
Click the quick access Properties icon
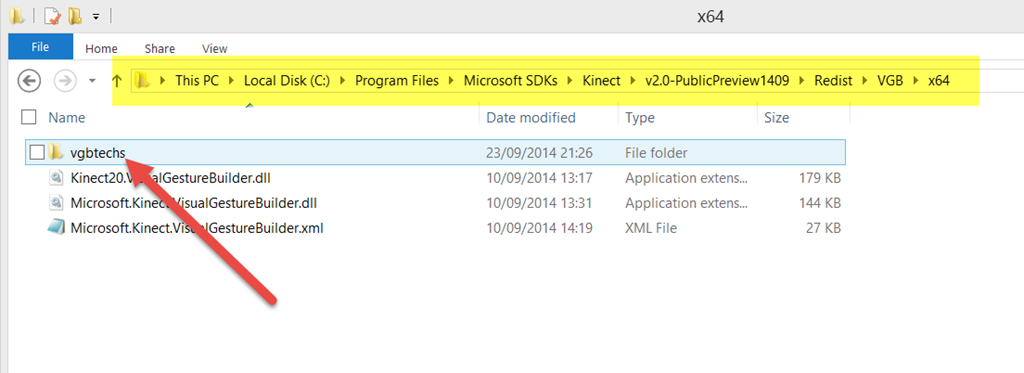(52, 16)
